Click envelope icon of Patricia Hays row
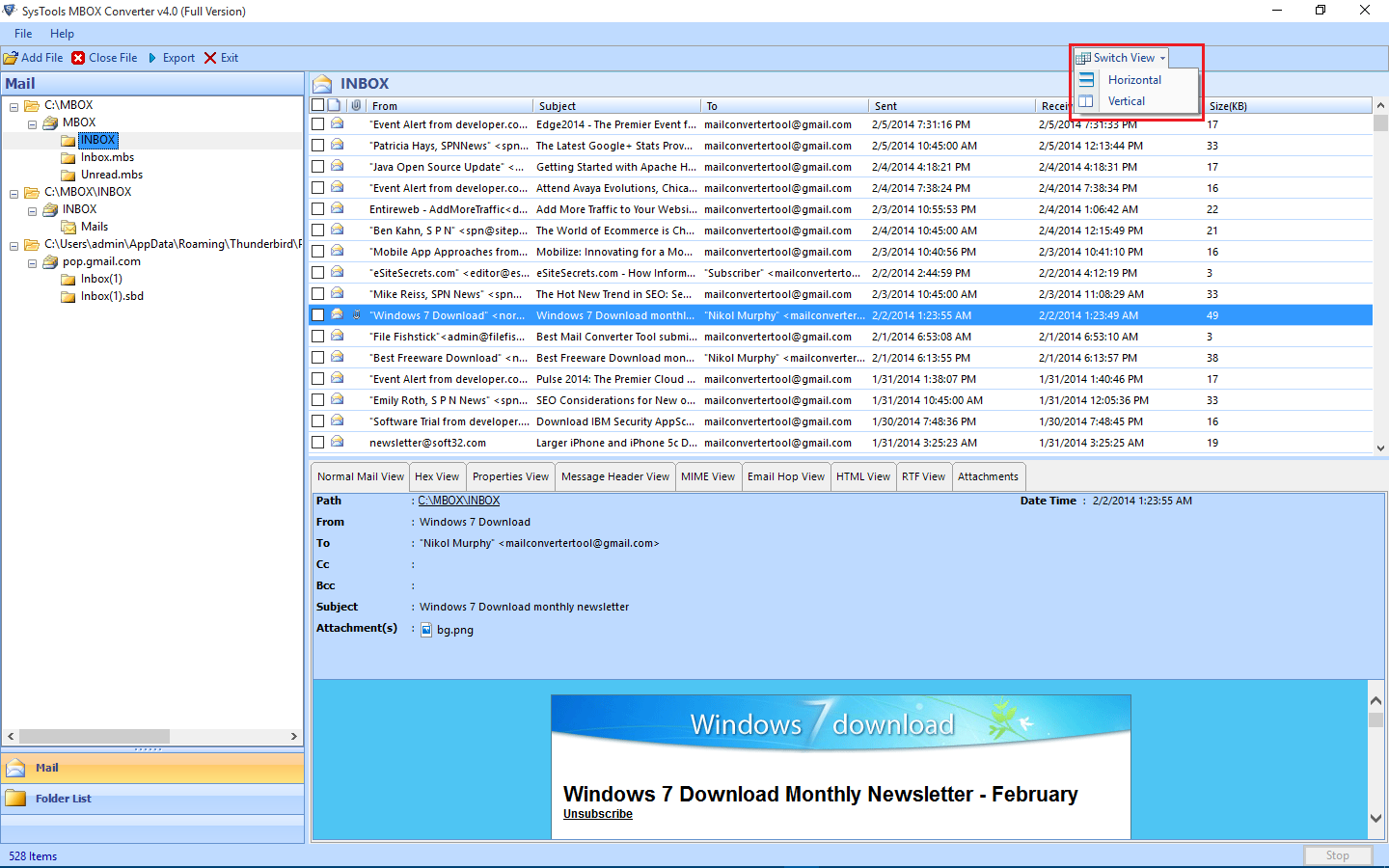 (x=338, y=145)
